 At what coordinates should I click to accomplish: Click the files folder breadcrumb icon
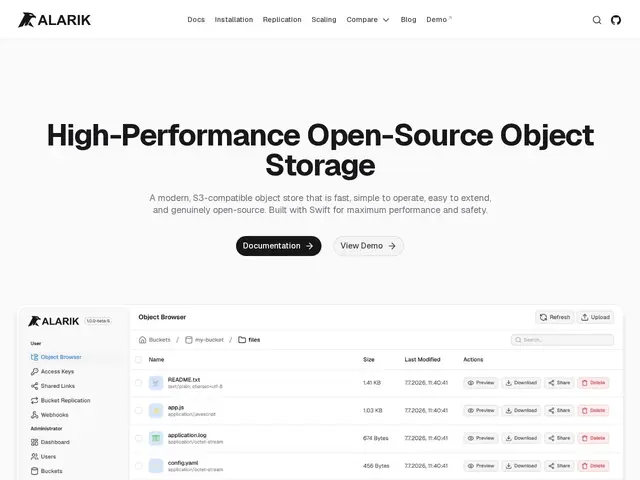(x=242, y=340)
